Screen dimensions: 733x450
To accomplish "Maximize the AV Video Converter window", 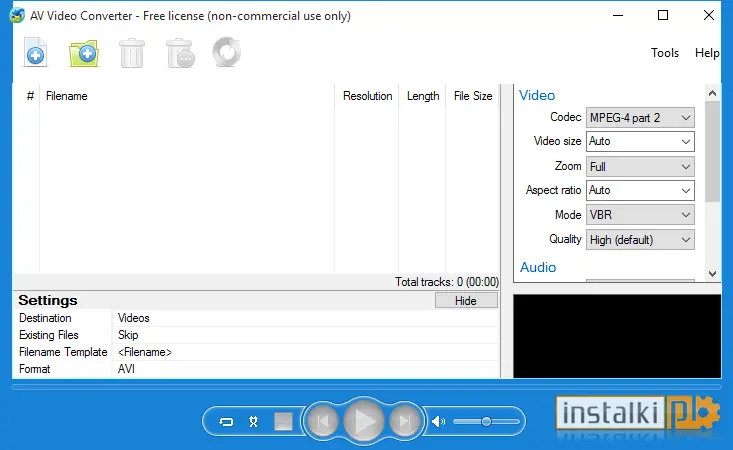I will click(x=663, y=15).
